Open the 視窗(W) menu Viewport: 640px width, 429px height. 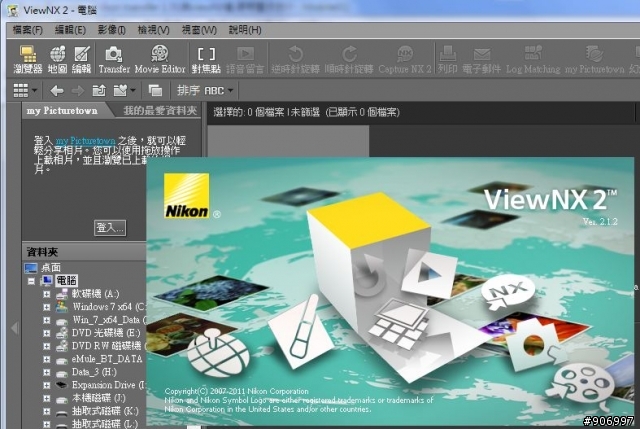coord(199,30)
